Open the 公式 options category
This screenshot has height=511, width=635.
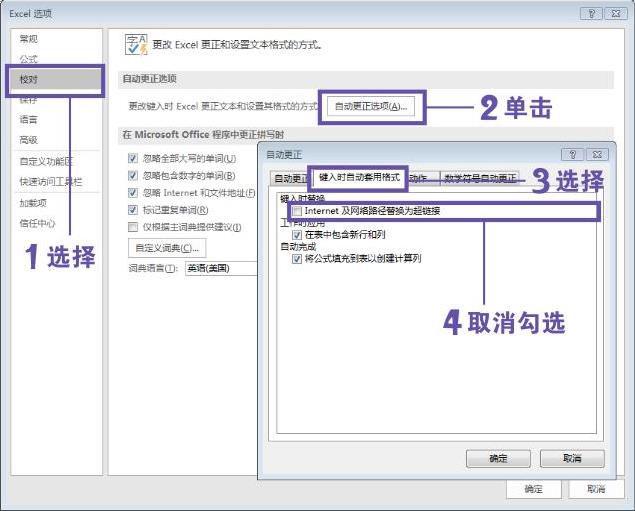tap(28, 59)
